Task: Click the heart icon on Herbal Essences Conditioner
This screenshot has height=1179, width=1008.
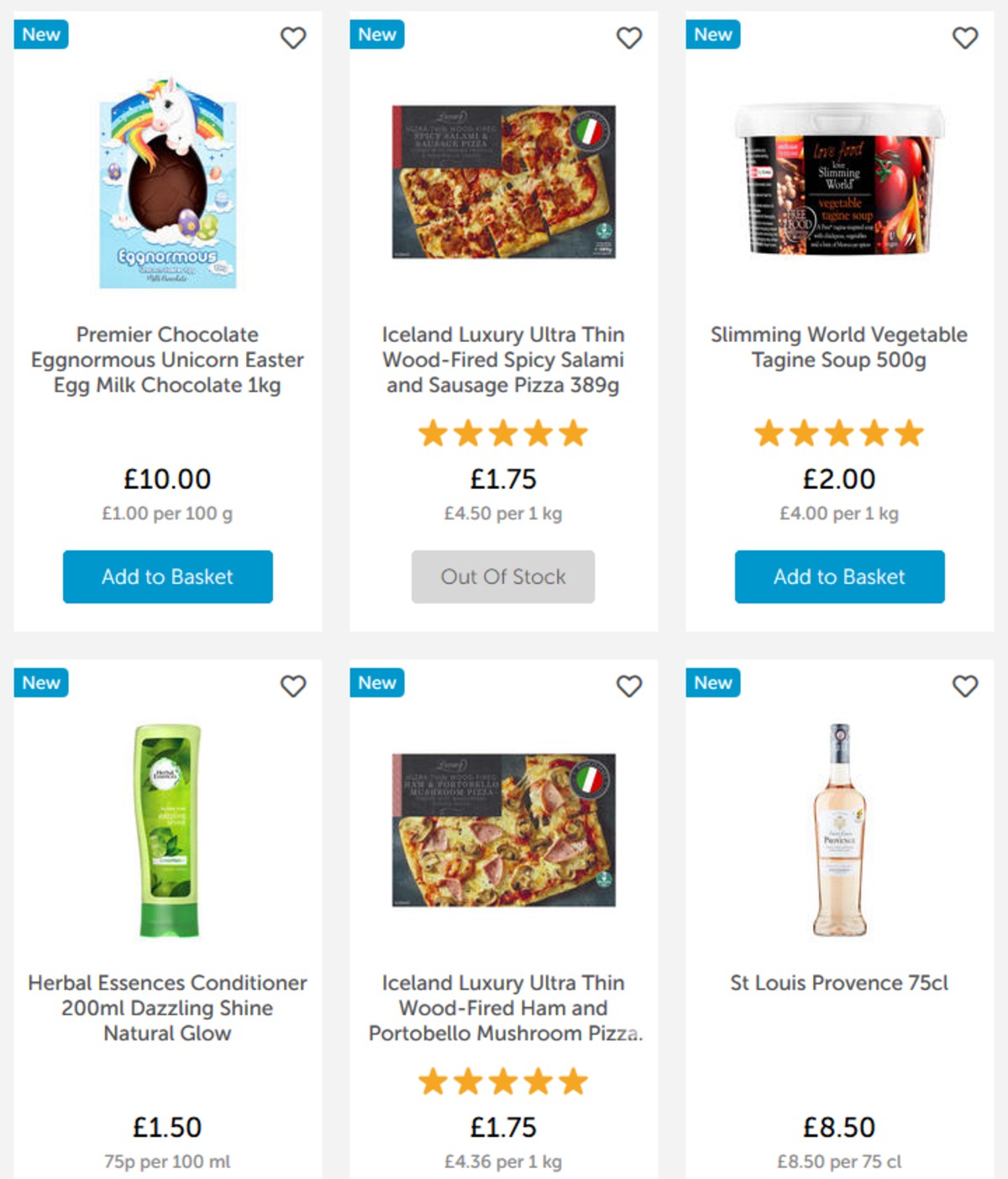Action: pyautogui.click(x=293, y=687)
